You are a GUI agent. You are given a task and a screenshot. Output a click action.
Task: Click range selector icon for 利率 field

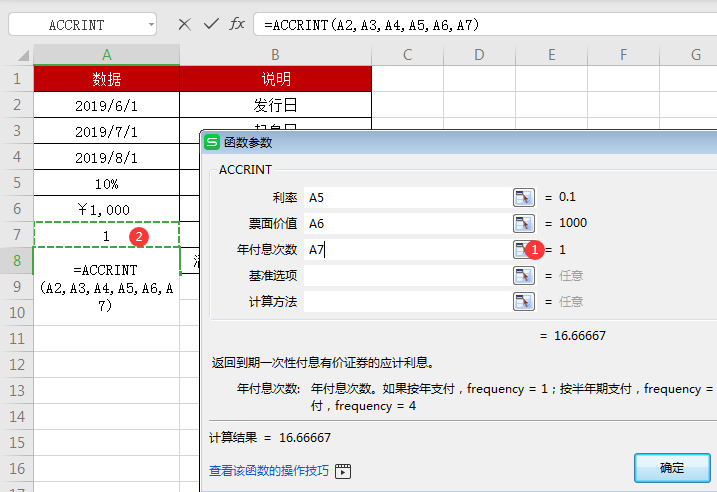pyautogui.click(x=523, y=197)
